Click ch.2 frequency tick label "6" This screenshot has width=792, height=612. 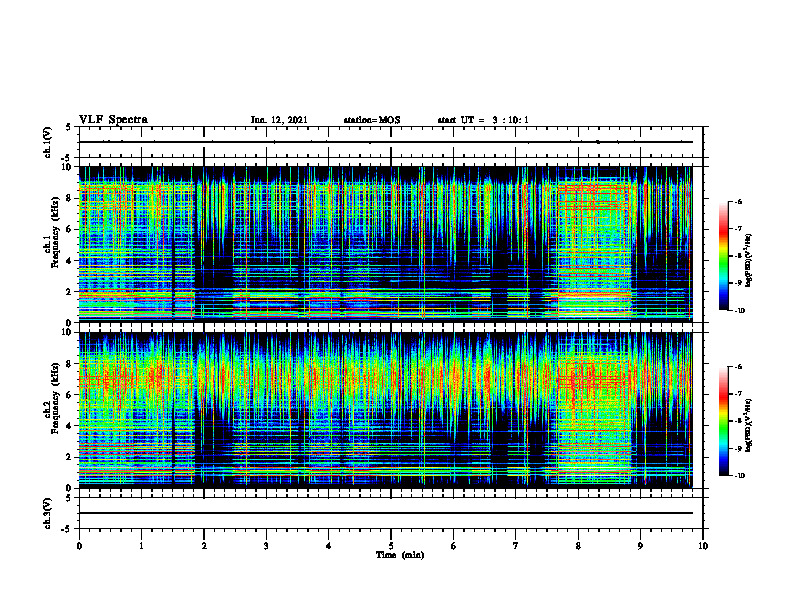tap(70, 395)
